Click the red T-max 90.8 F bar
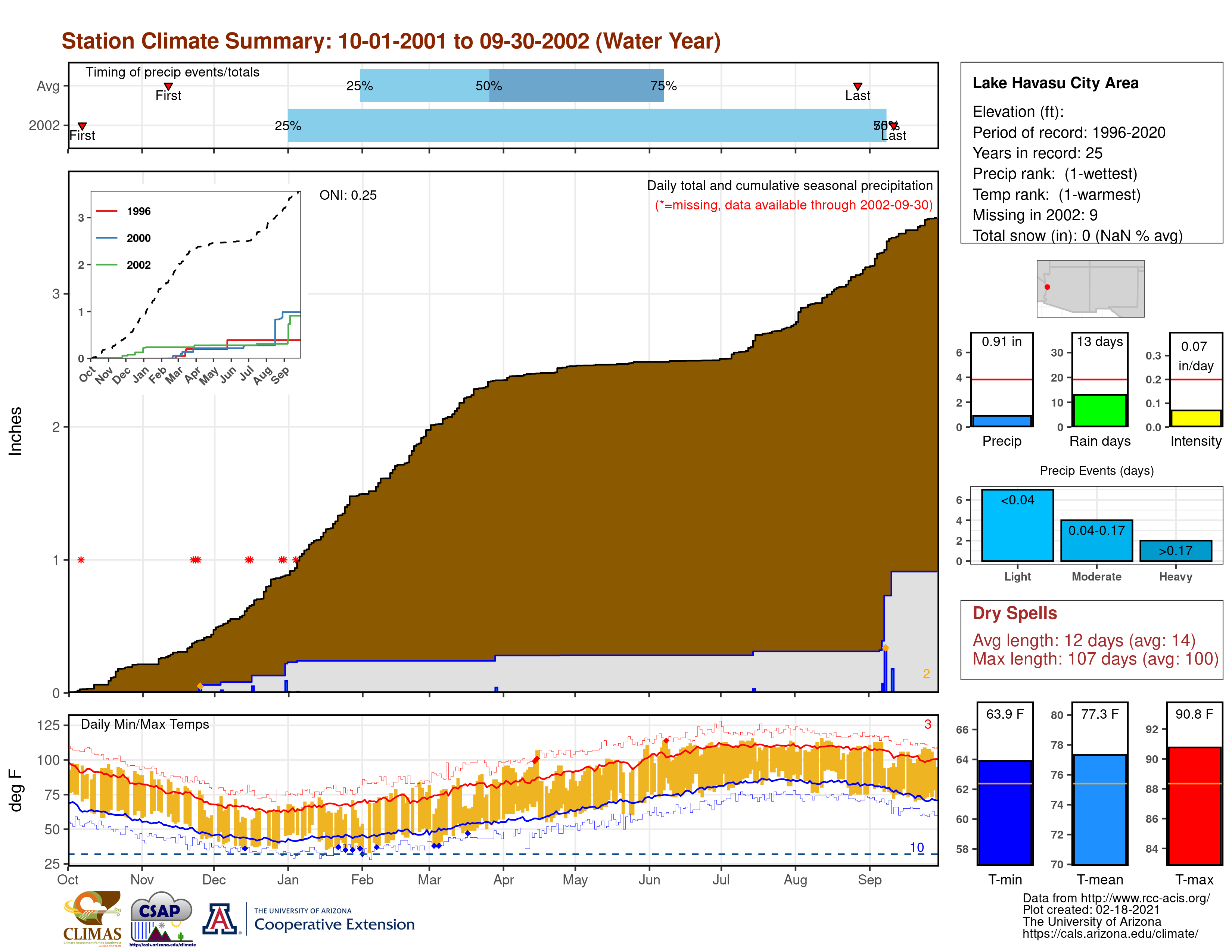Viewport: 1232px width, 952px height. tap(1194, 806)
